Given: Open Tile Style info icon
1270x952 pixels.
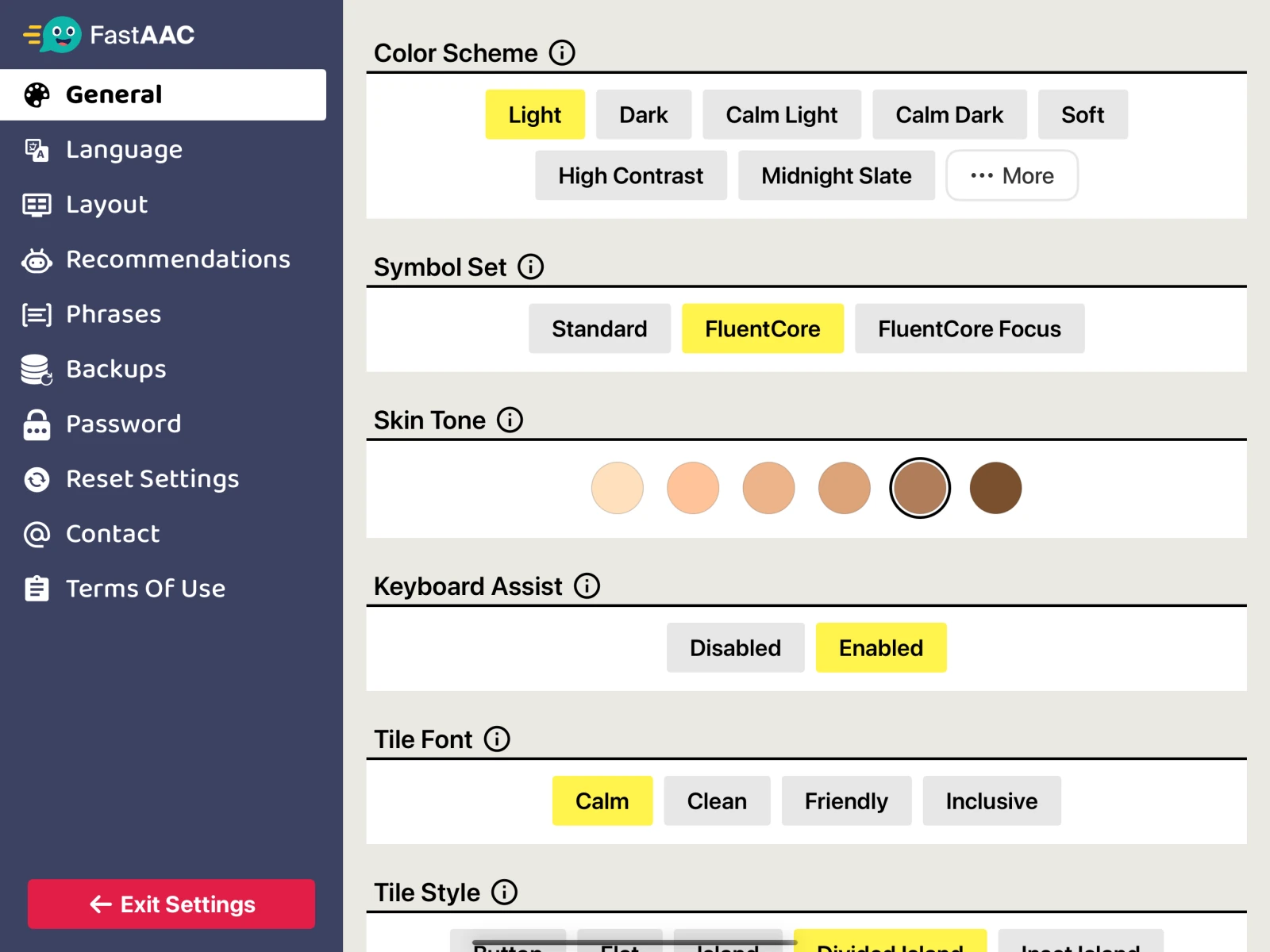Looking at the screenshot, I should pos(504,892).
